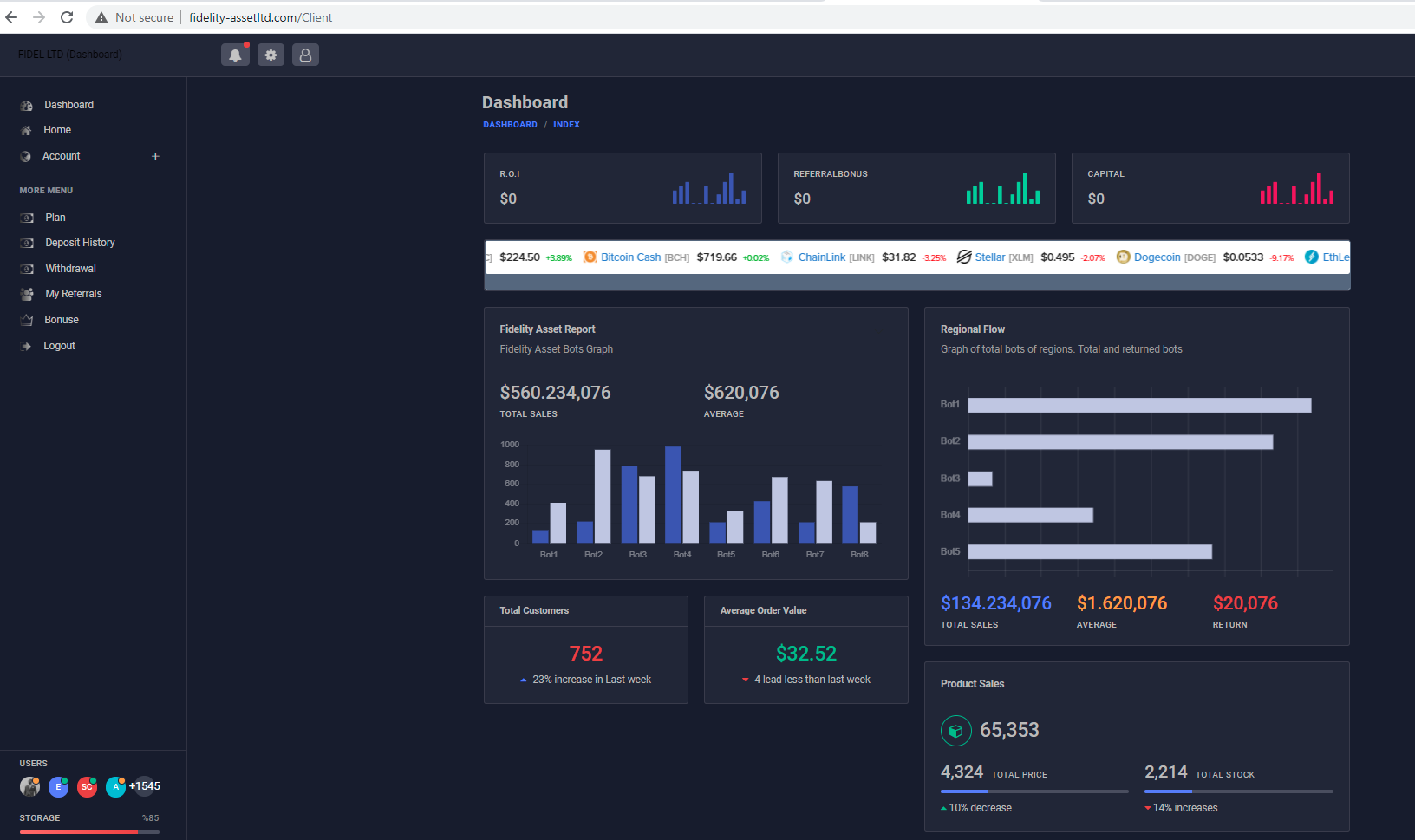Click the ChainLink coin icon
The height and width of the screenshot is (840, 1415).
click(787, 257)
